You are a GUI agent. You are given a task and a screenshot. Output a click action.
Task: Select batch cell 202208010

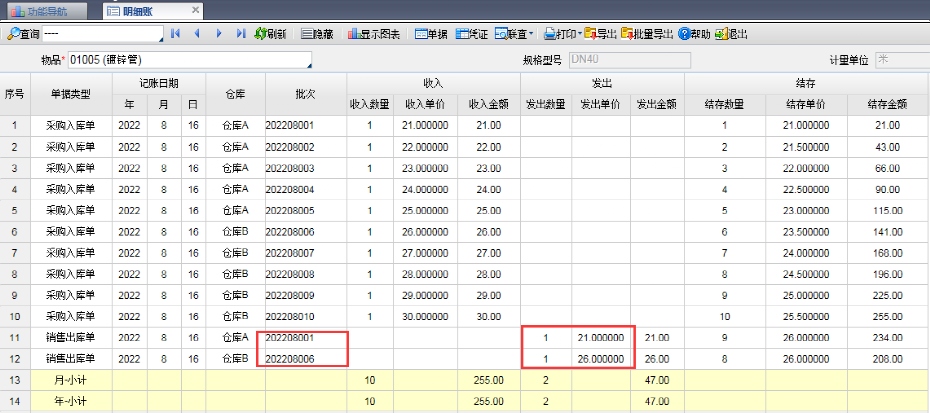pos(306,317)
